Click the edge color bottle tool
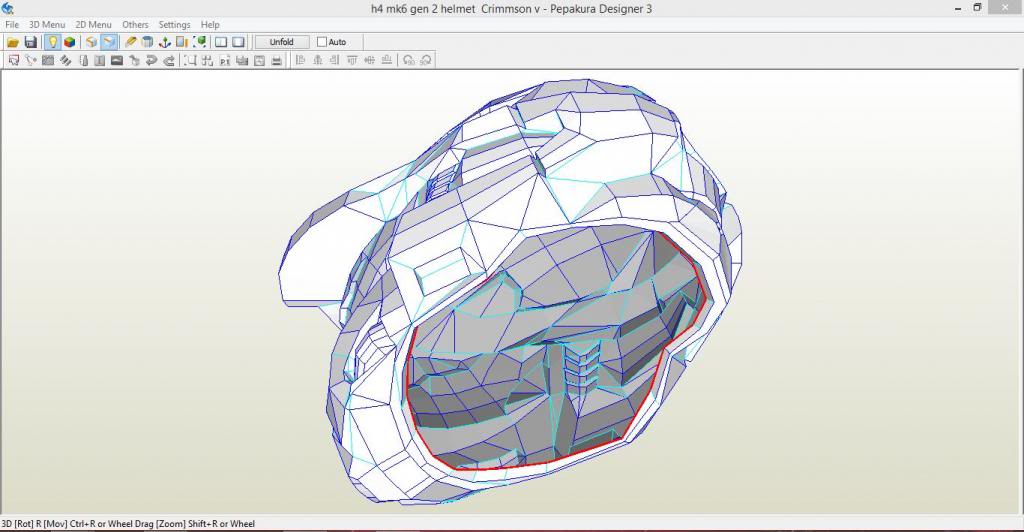1024x532 pixels. [83, 60]
